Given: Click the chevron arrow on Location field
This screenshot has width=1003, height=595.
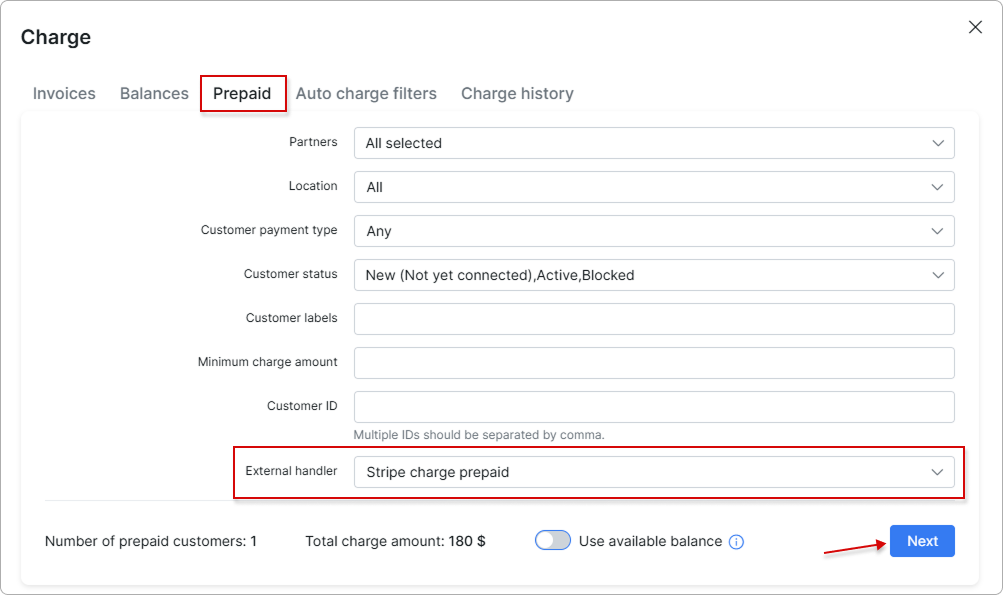Looking at the screenshot, I should click(937, 187).
